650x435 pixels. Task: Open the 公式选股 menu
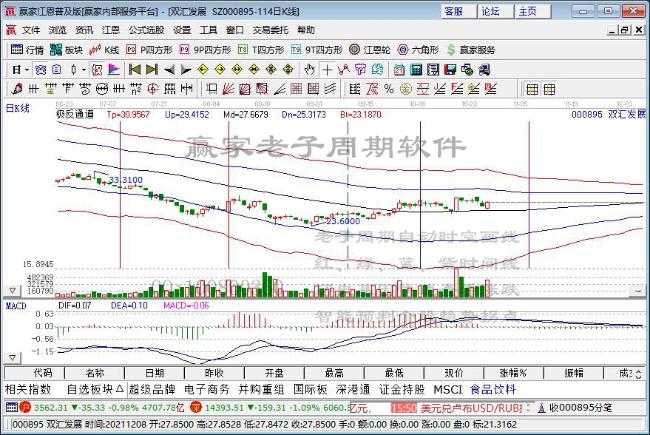pyautogui.click(x=146, y=30)
